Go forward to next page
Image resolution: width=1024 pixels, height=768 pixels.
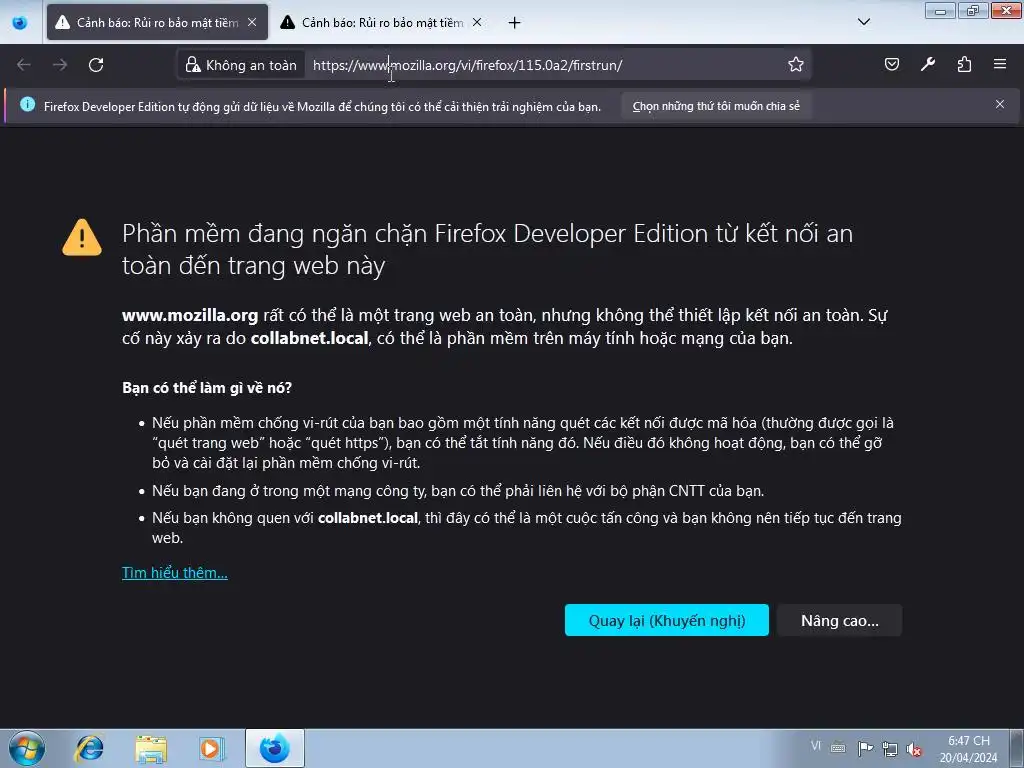60,65
